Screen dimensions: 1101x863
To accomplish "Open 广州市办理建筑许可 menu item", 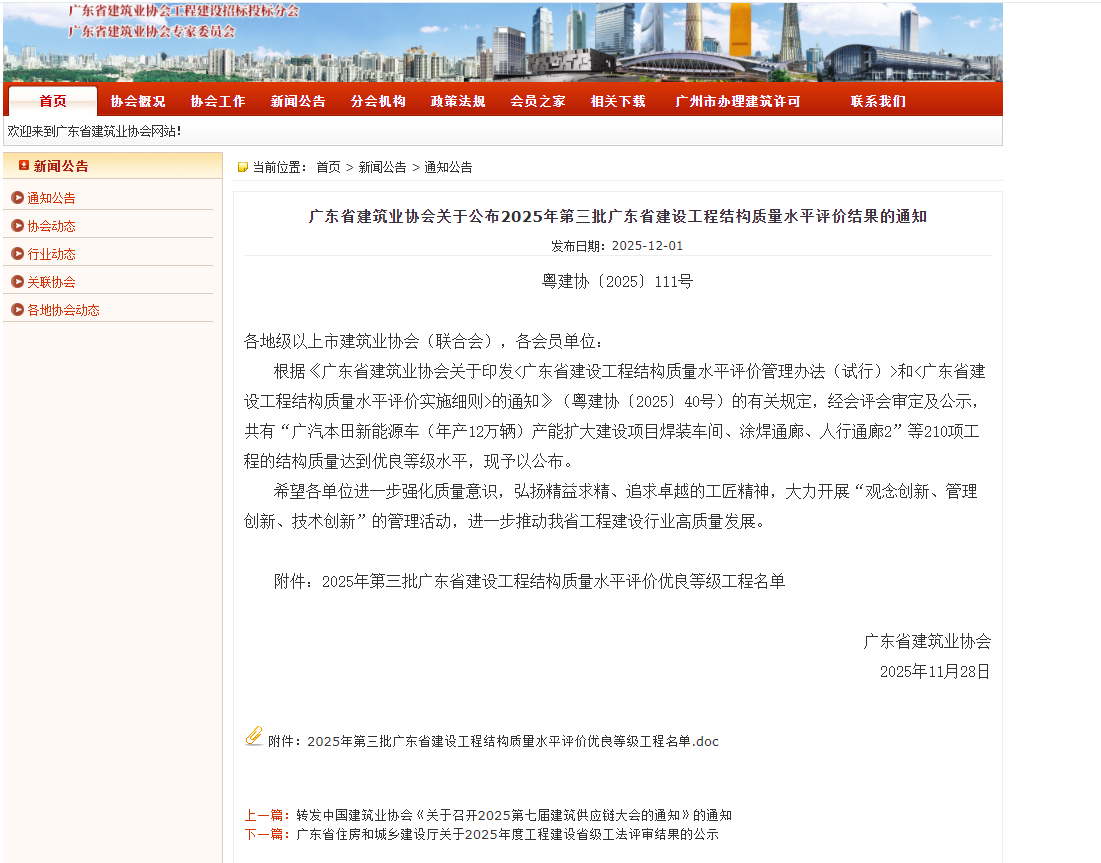I will [738, 101].
